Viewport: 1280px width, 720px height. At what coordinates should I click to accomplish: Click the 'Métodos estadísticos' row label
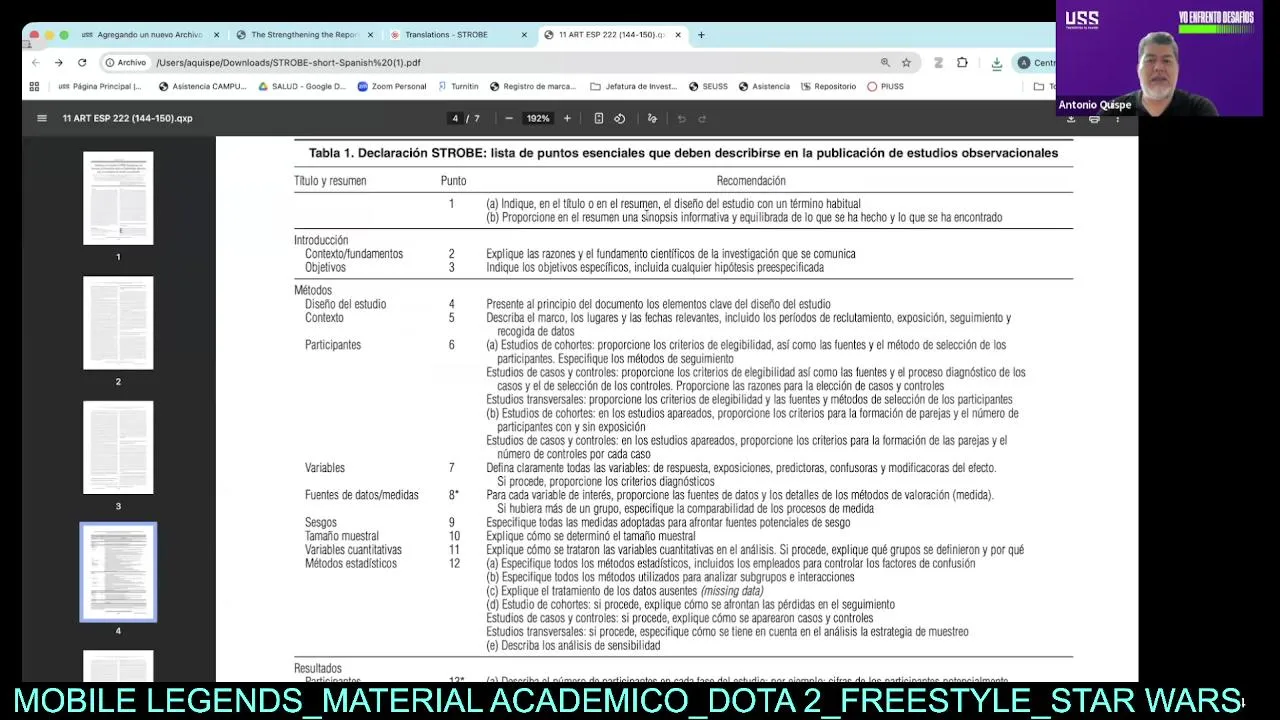tap(350, 563)
